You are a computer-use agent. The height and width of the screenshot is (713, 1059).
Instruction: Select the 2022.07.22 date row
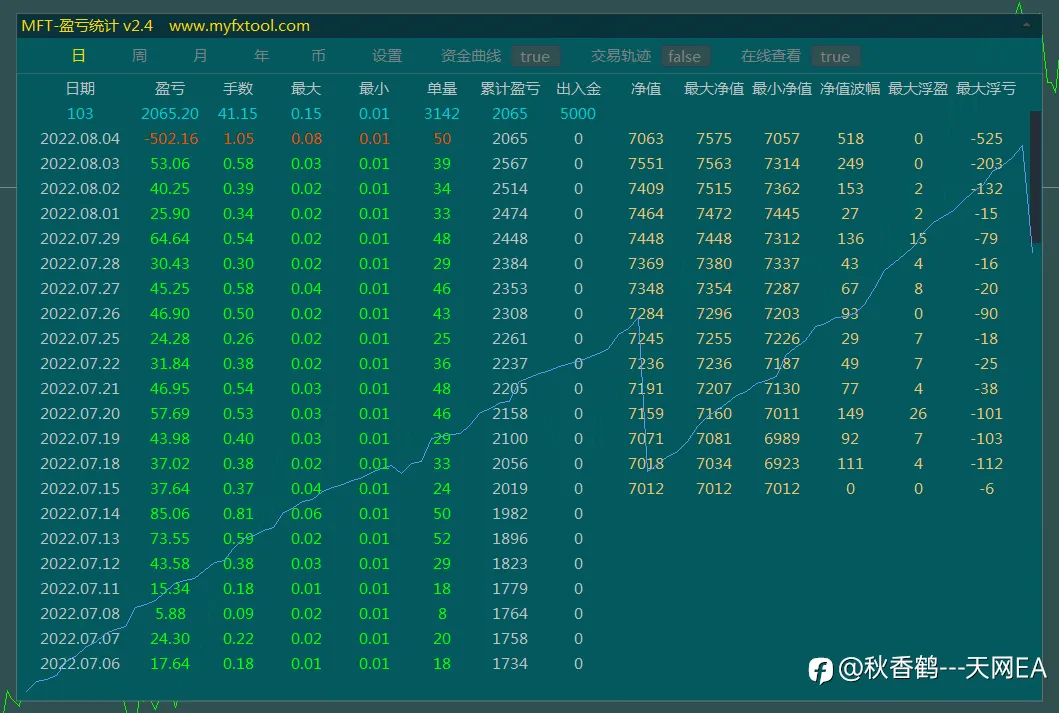pyautogui.click(x=80, y=363)
